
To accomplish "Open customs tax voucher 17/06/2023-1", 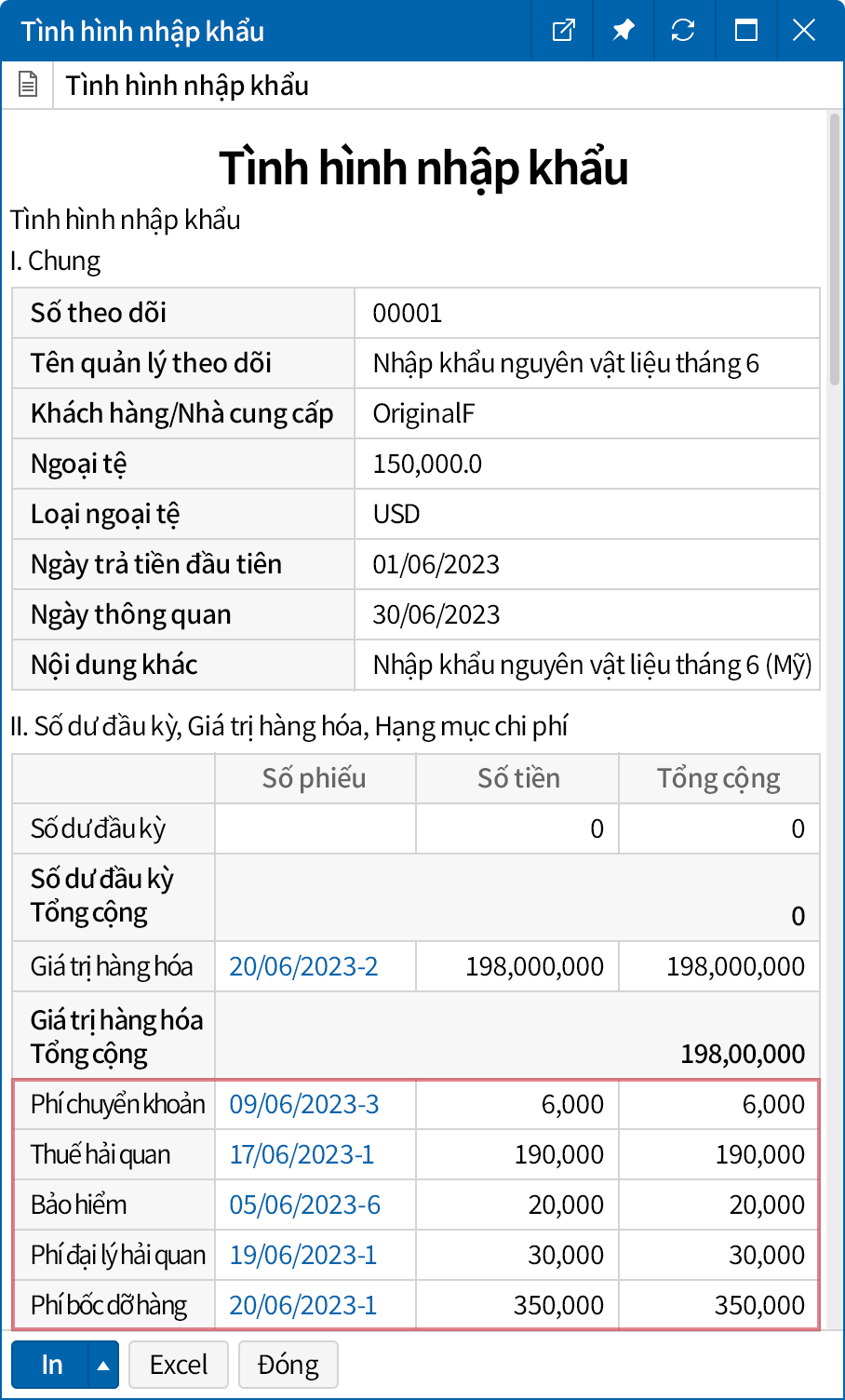I will 302,1155.
